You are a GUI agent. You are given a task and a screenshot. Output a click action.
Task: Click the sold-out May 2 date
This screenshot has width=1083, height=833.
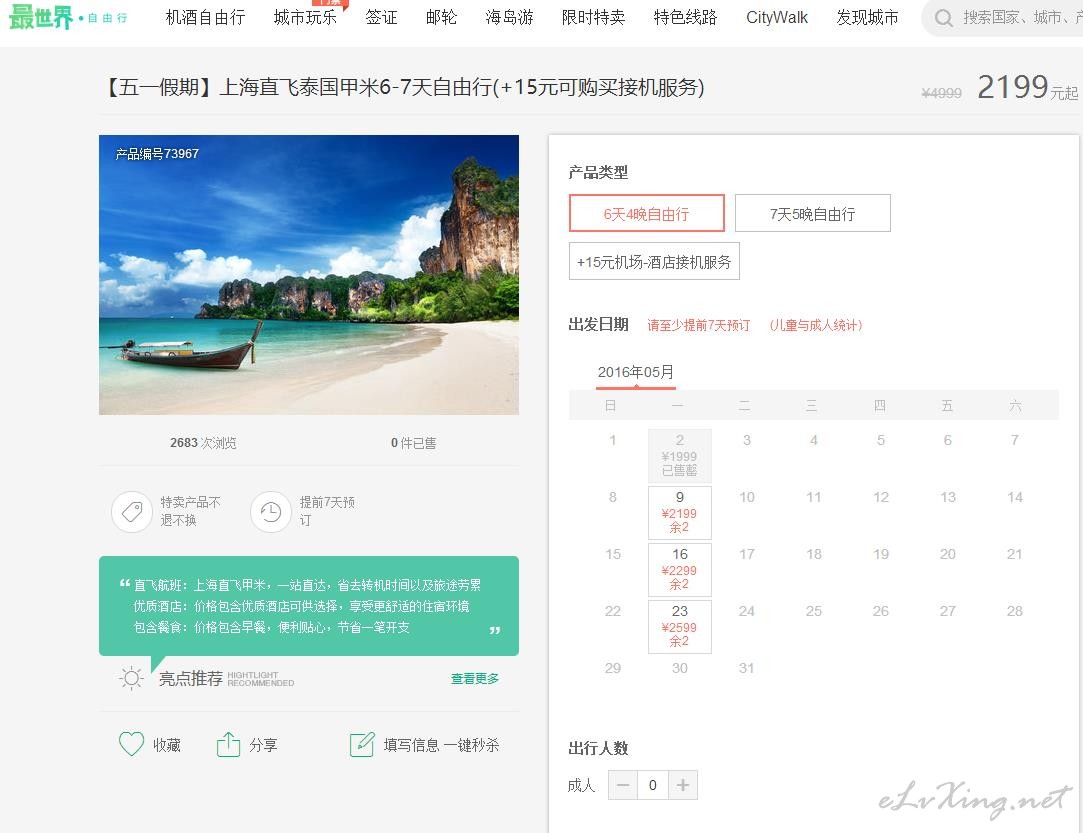coord(680,455)
